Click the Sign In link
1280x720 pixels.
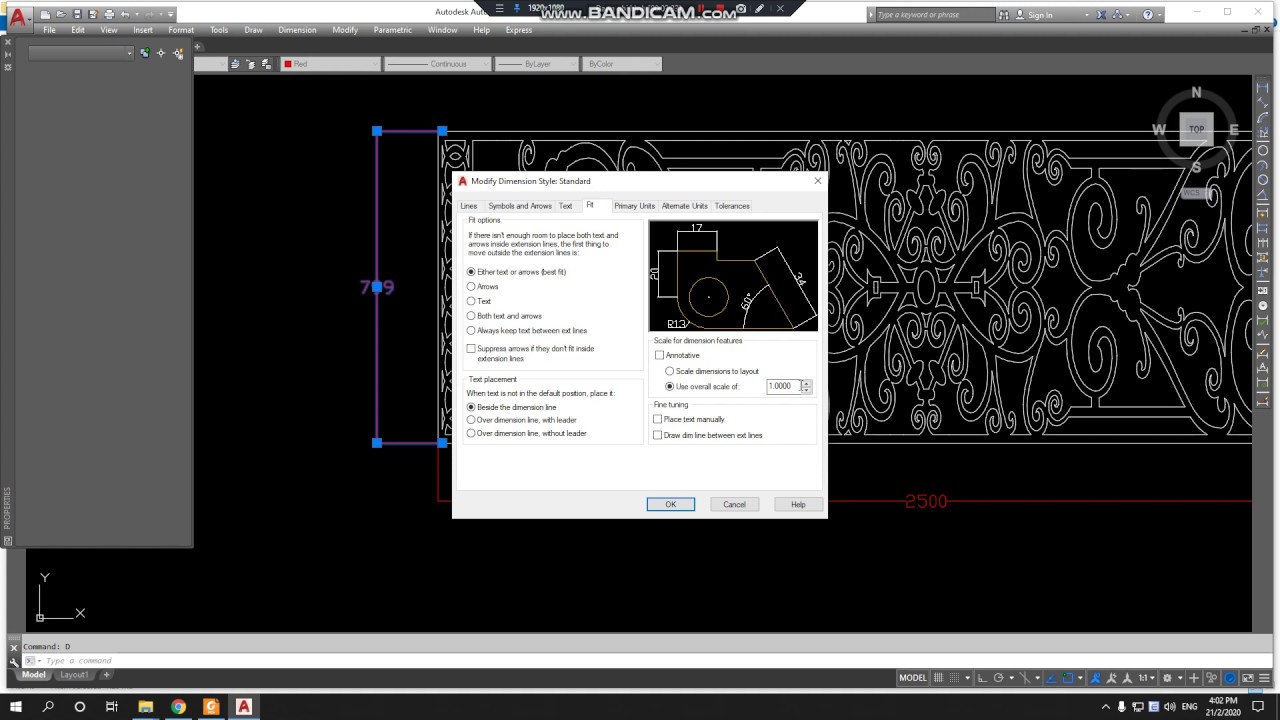point(1040,15)
